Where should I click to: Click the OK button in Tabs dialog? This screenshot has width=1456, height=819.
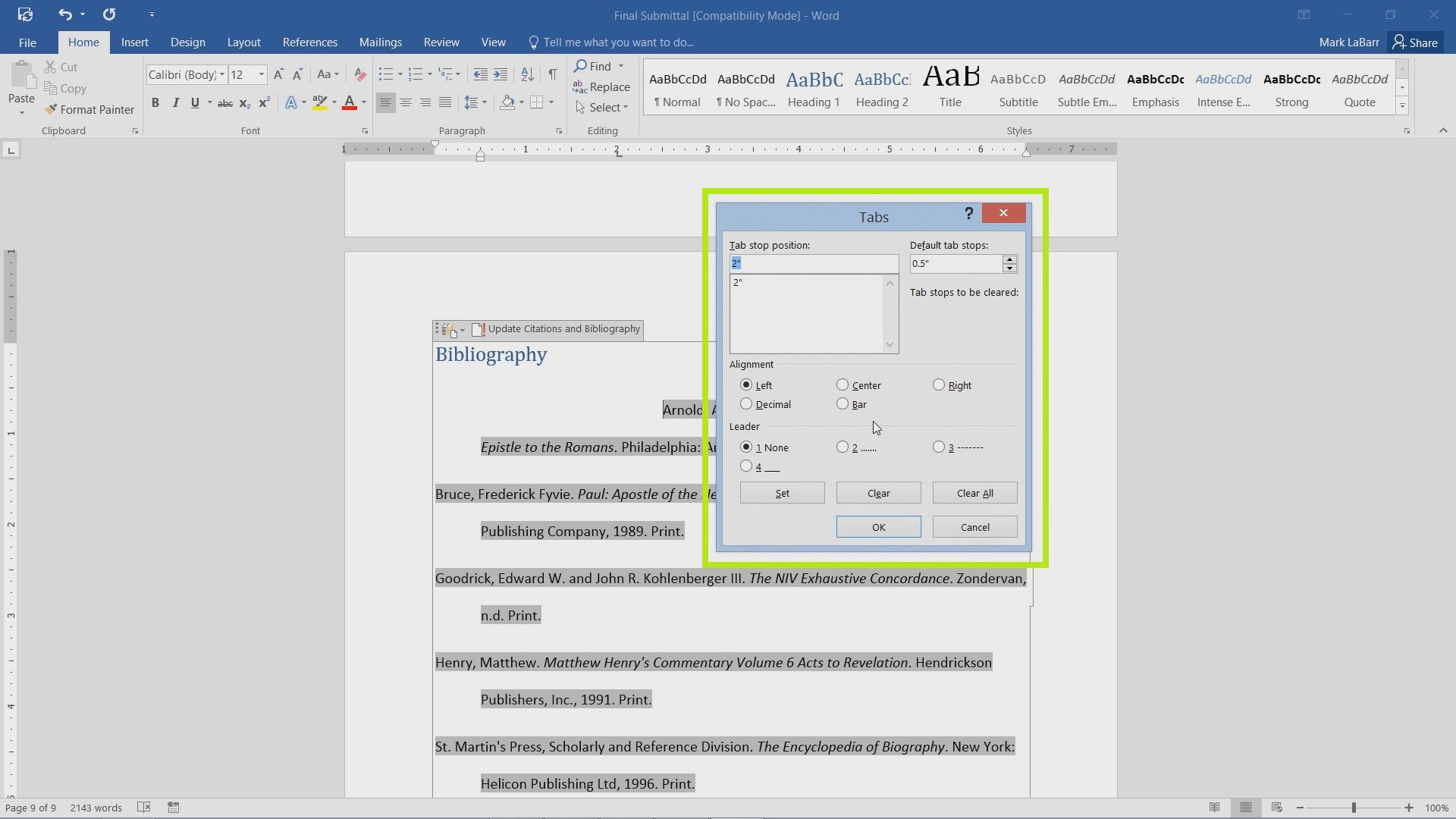pos(878,527)
